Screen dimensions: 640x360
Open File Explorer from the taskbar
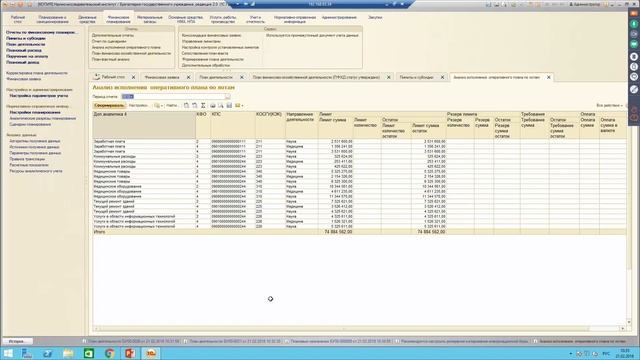tap(68, 353)
